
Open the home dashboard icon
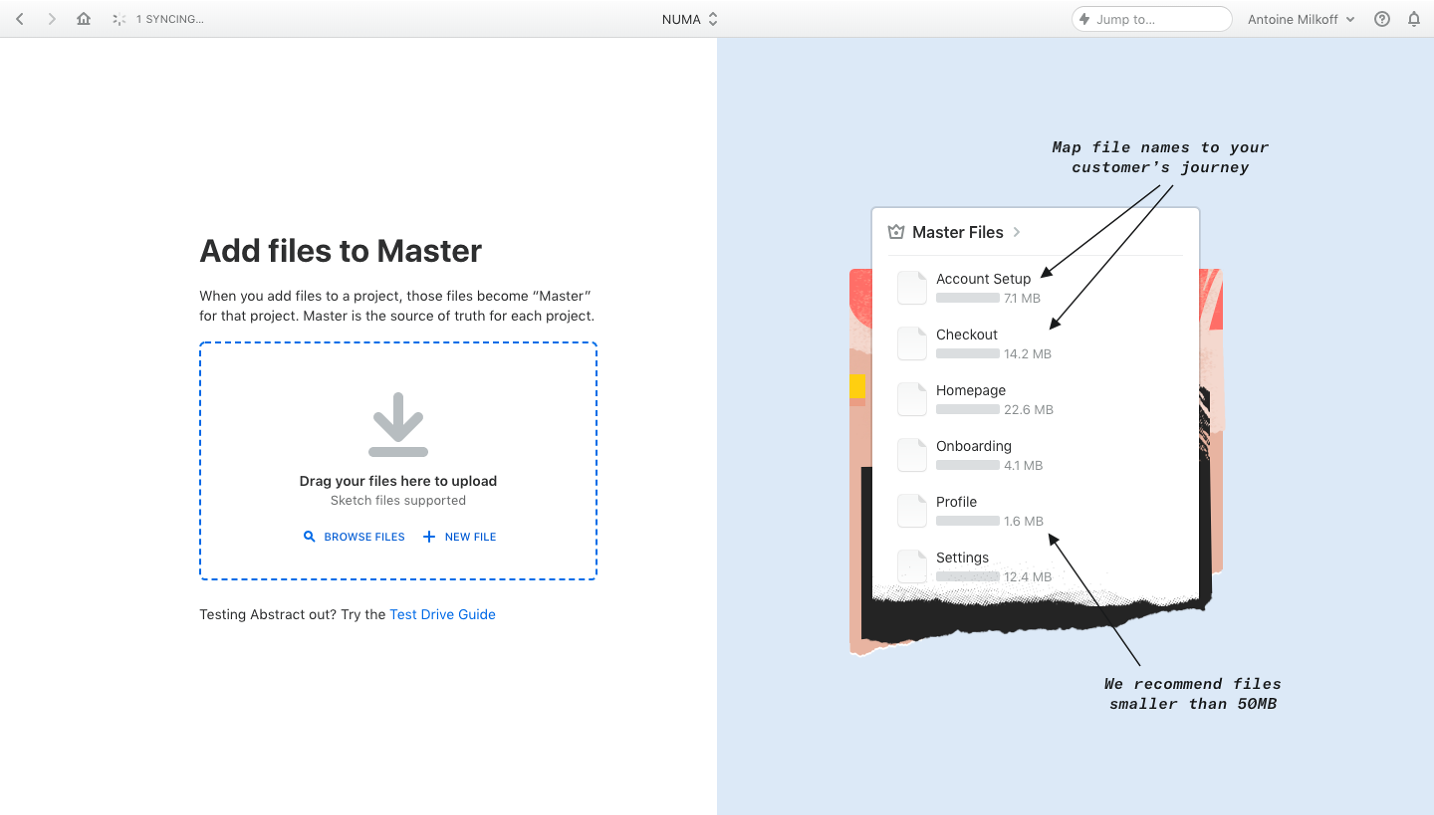[84, 19]
